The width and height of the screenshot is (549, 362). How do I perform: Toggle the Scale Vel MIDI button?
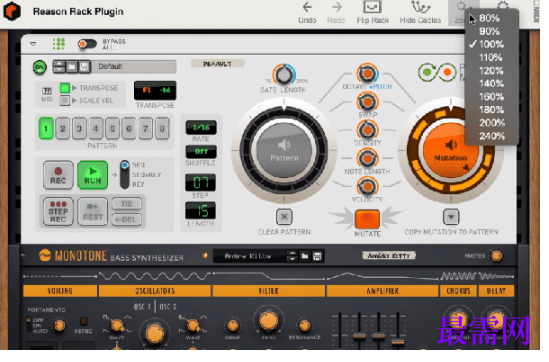tap(65, 101)
